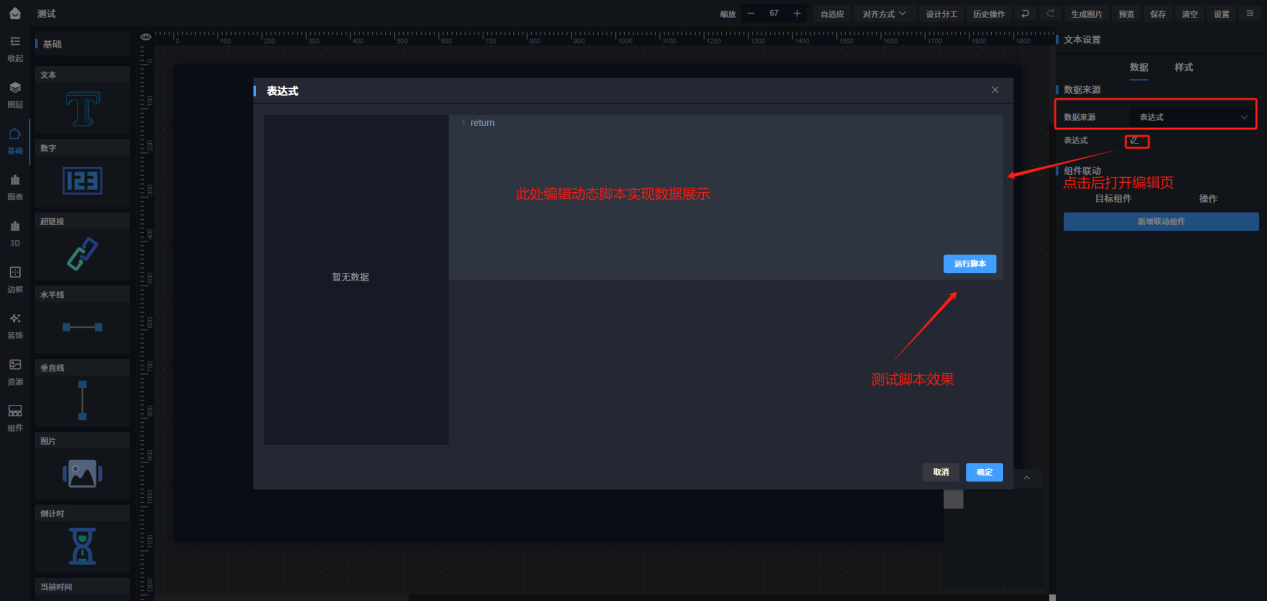
Task: Increase zoom with the plus button
Action: point(797,14)
